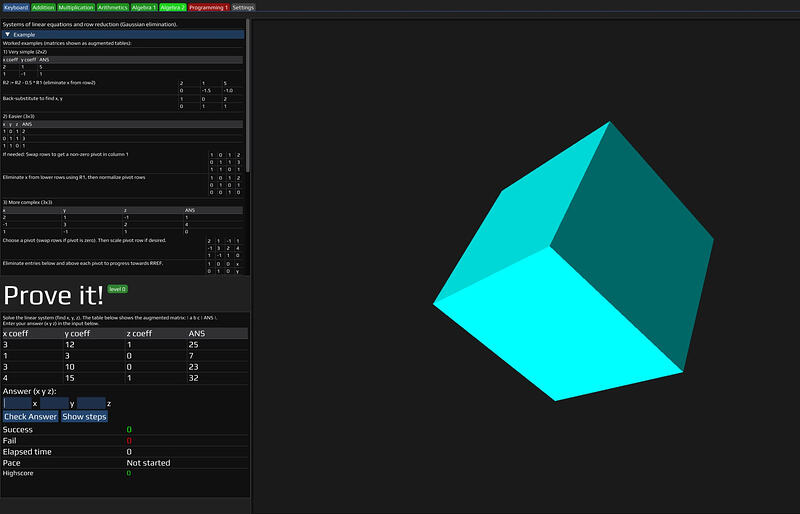Viewport: 800px width, 514px height.
Task: Click the '2) Easier (3x3)' example heading
Action: tap(18, 116)
